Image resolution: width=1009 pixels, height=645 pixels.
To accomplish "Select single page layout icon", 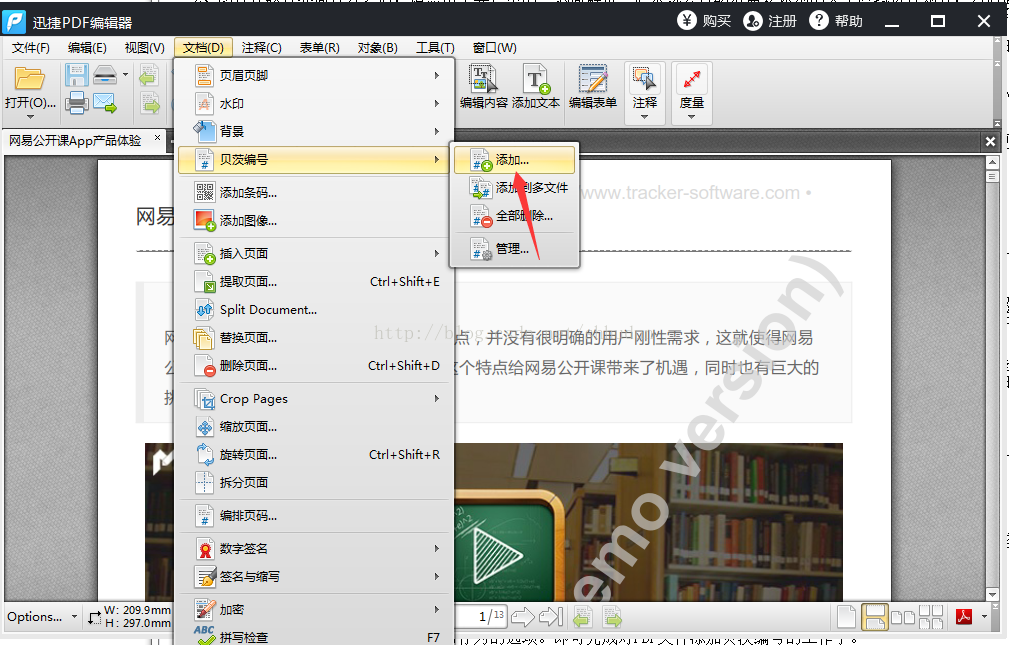I will [x=846, y=617].
